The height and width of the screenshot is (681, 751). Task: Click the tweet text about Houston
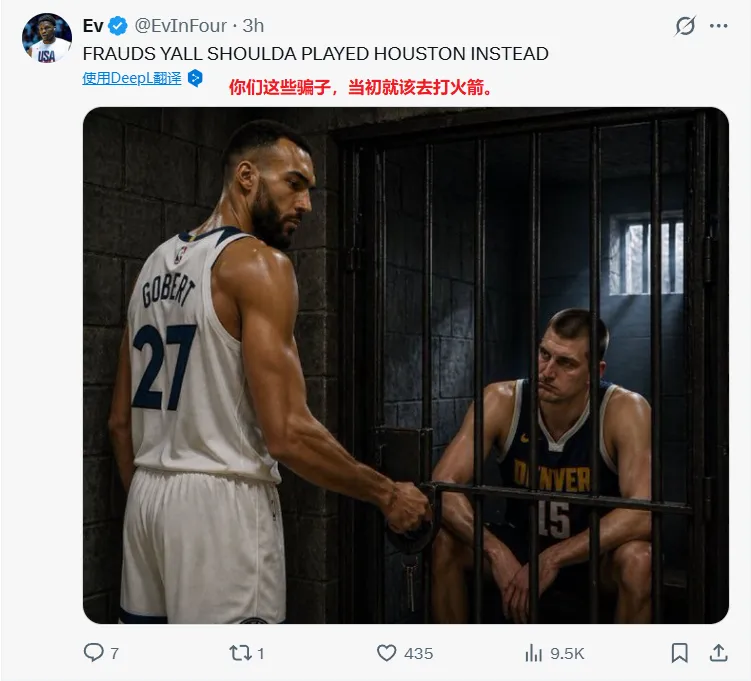click(x=315, y=54)
